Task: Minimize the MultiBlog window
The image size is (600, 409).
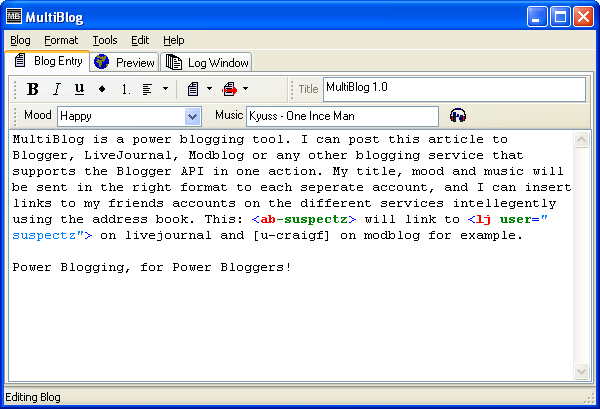Action: (536, 17)
